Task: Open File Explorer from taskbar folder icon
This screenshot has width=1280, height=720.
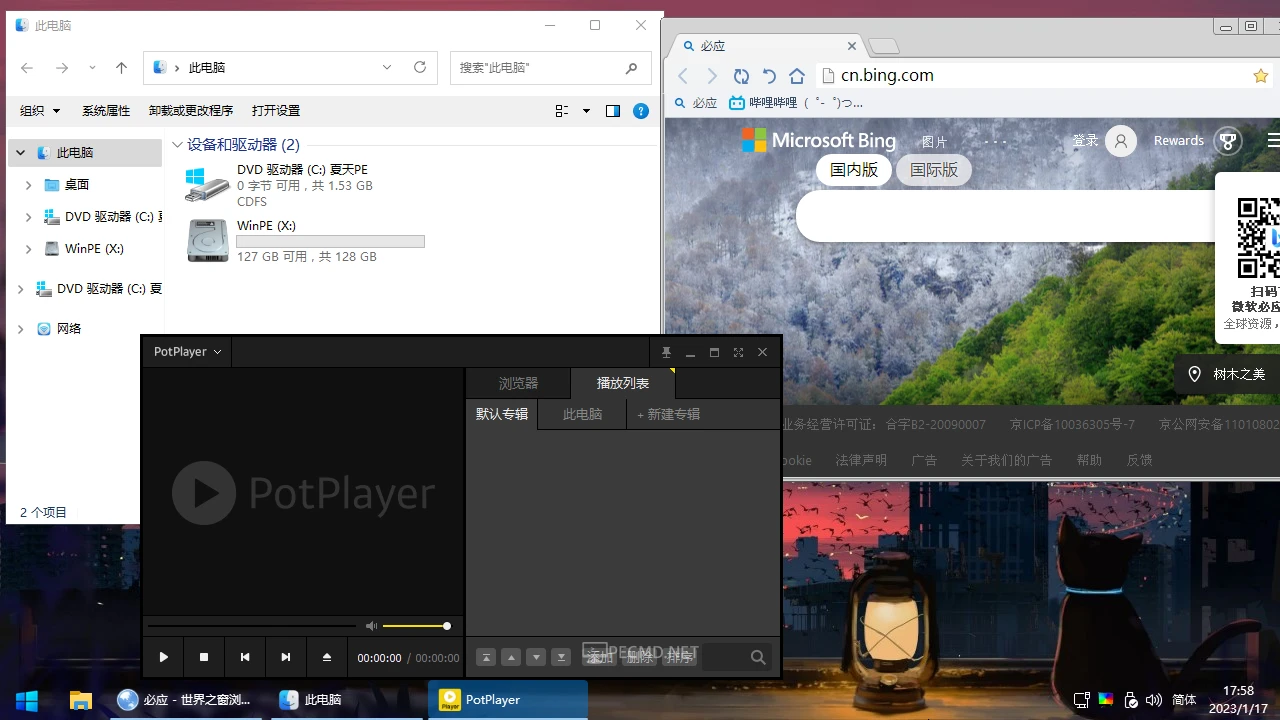Action: pyautogui.click(x=80, y=700)
